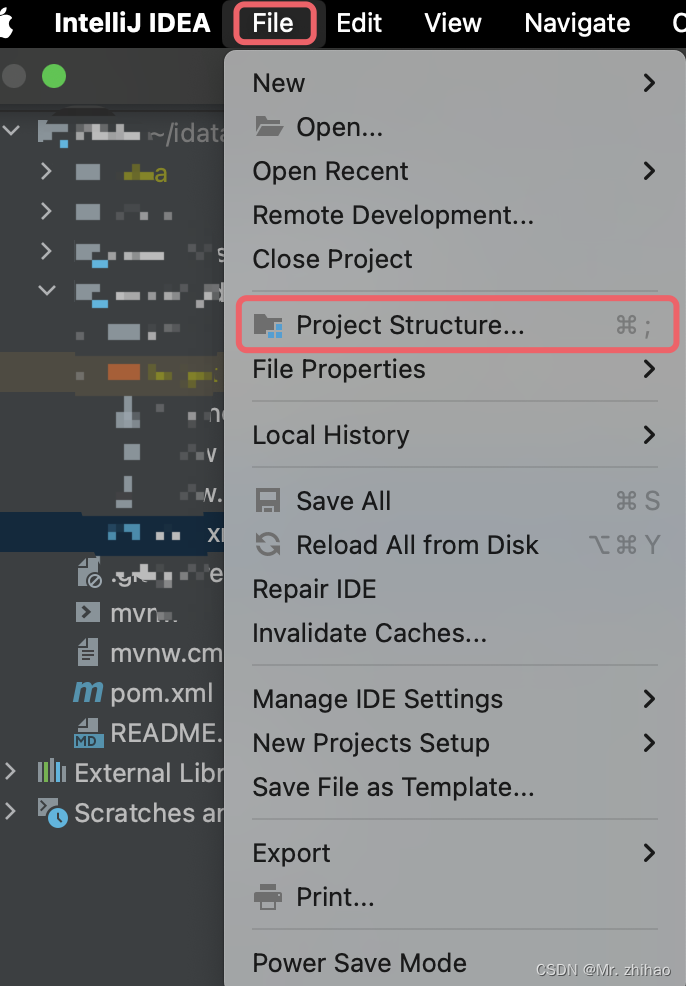Click the Scratches and Consoles icon
The width and height of the screenshot is (686, 986).
tap(52, 812)
